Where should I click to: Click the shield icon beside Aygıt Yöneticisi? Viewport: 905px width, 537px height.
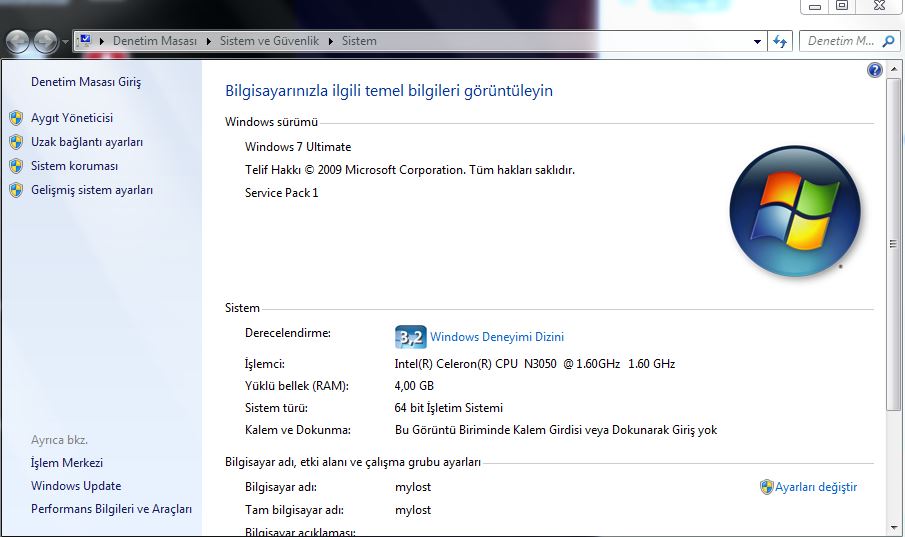pyautogui.click(x=16, y=118)
